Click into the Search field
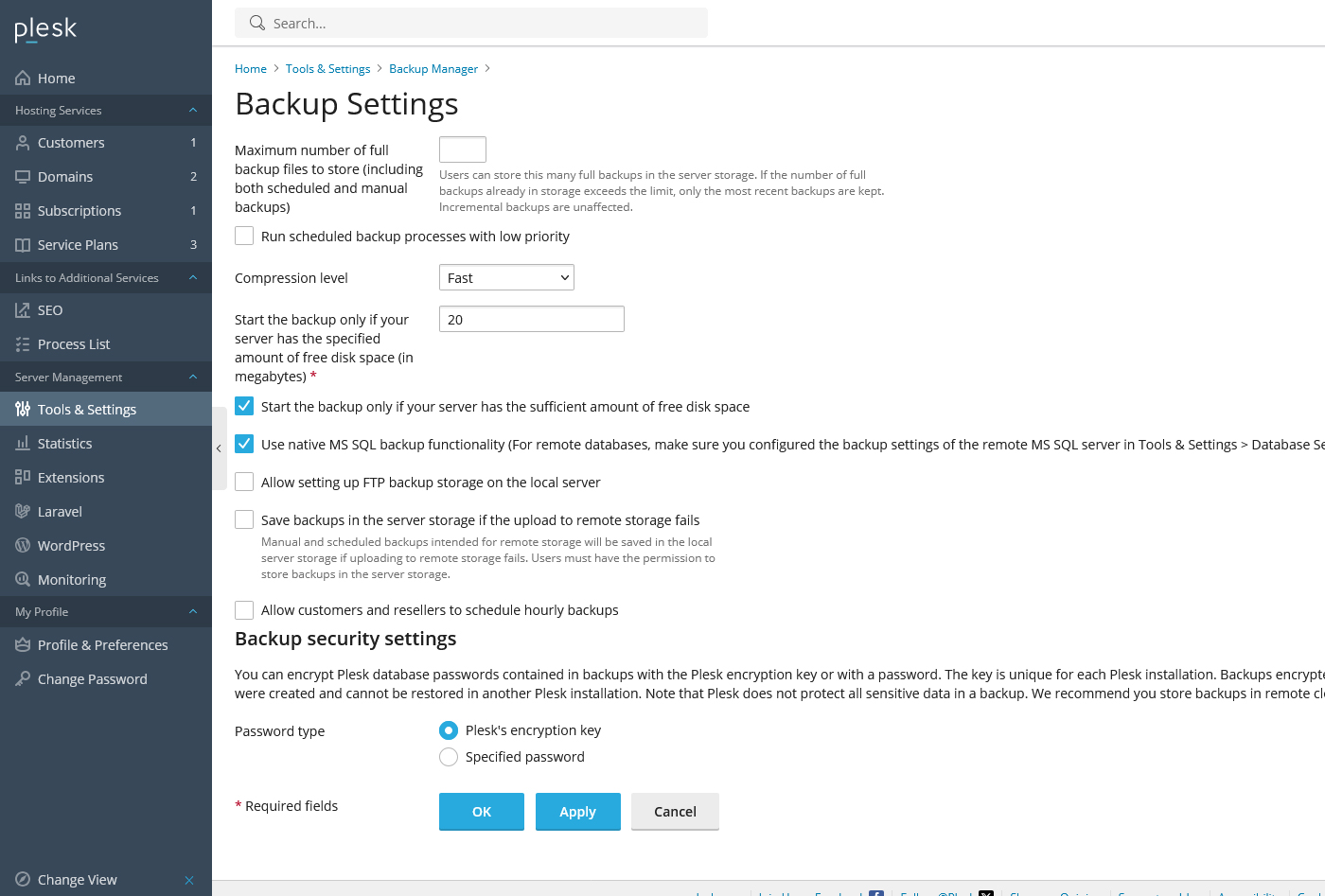The image size is (1325, 896). [x=470, y=23]
